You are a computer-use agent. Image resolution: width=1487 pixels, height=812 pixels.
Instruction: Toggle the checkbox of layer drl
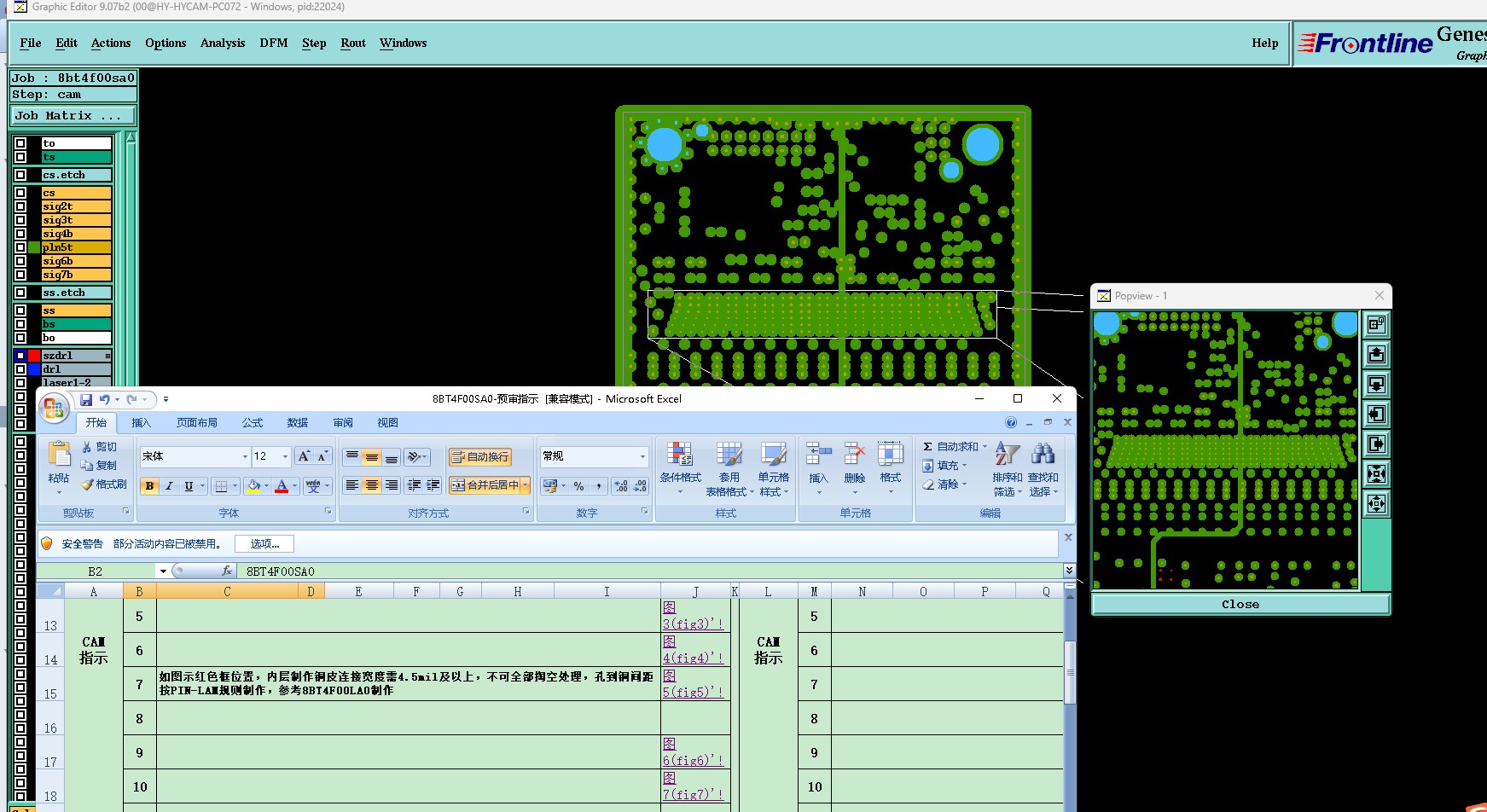tap(20, 369)
